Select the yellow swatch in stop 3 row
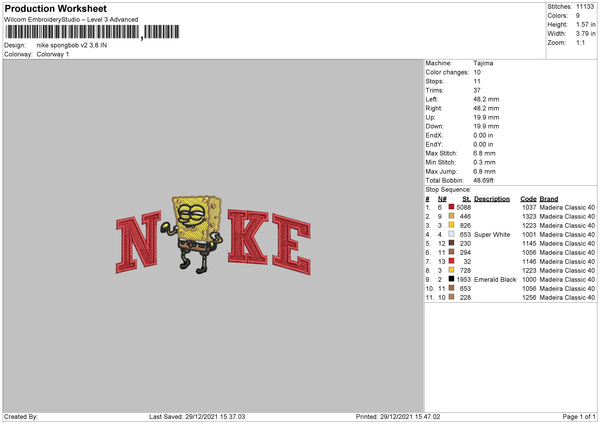600x424 pixels. (x=451, y=225)
